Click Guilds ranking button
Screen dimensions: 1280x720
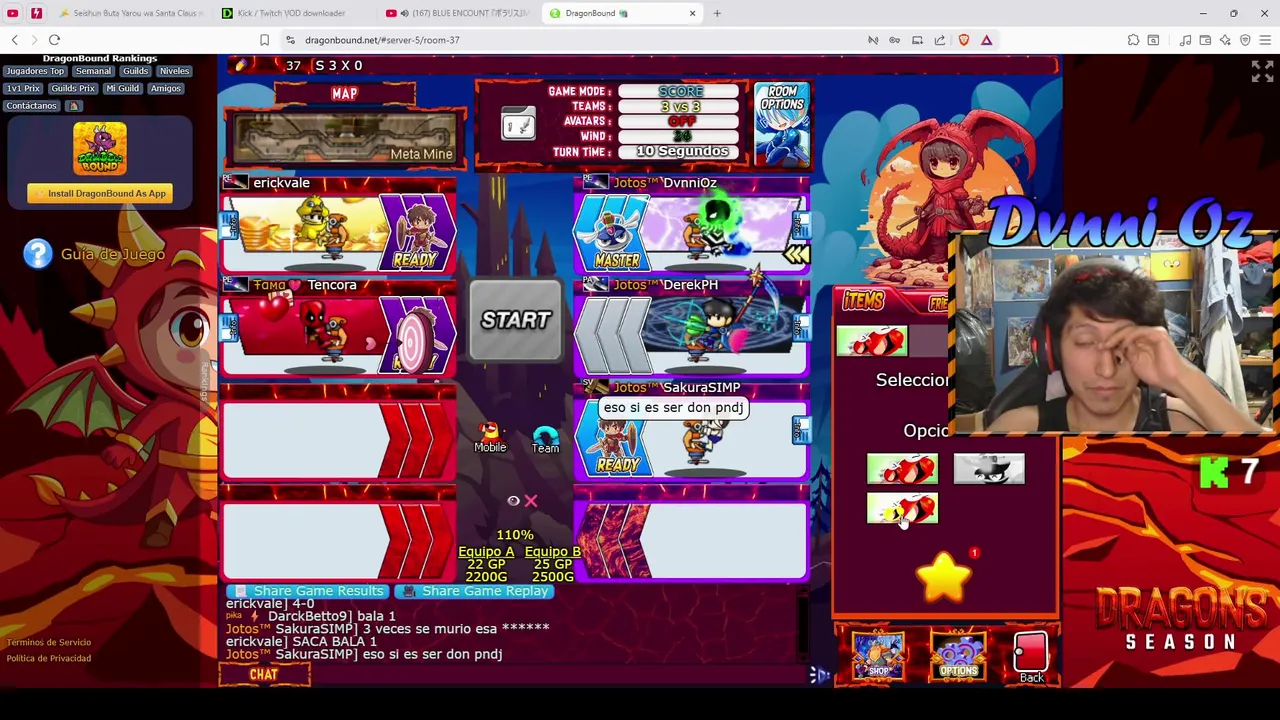point(135,71)
